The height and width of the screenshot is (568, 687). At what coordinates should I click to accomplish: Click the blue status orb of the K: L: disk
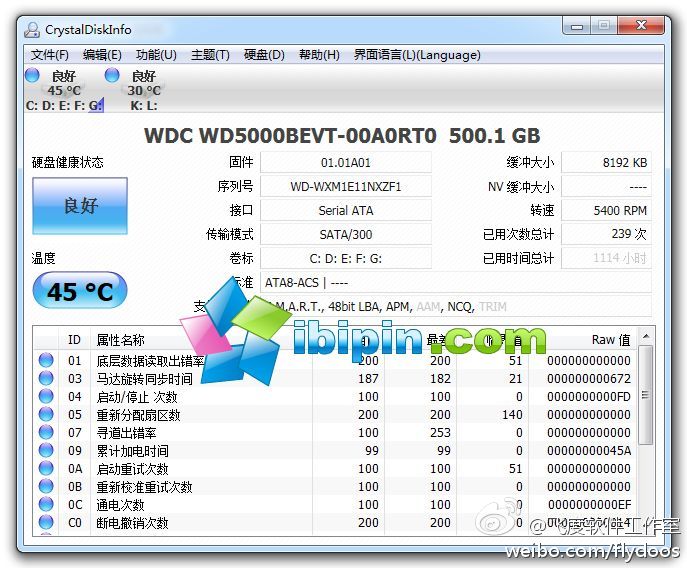click(x=112, y=75)
